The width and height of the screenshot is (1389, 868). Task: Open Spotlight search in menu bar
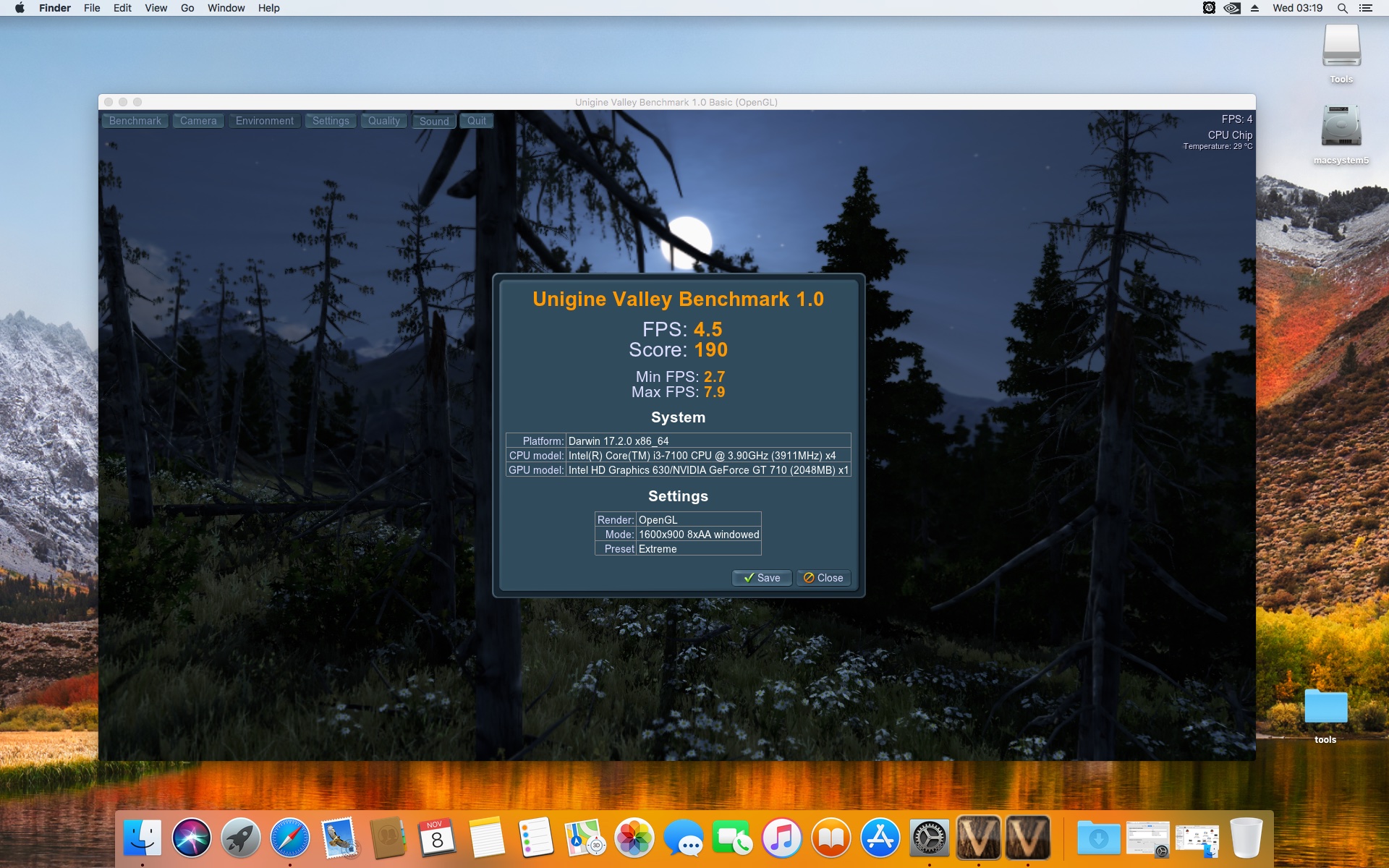coord(1342,8)
